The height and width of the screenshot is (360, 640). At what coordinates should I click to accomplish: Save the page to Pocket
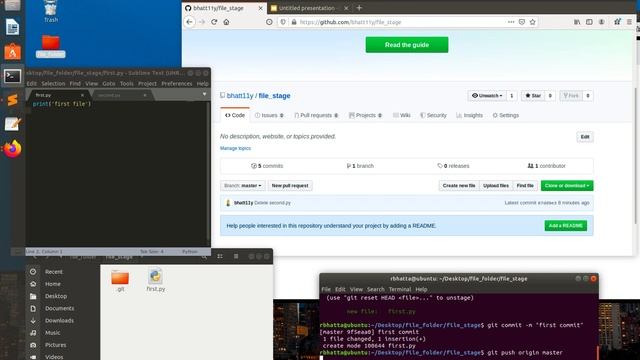522,22
